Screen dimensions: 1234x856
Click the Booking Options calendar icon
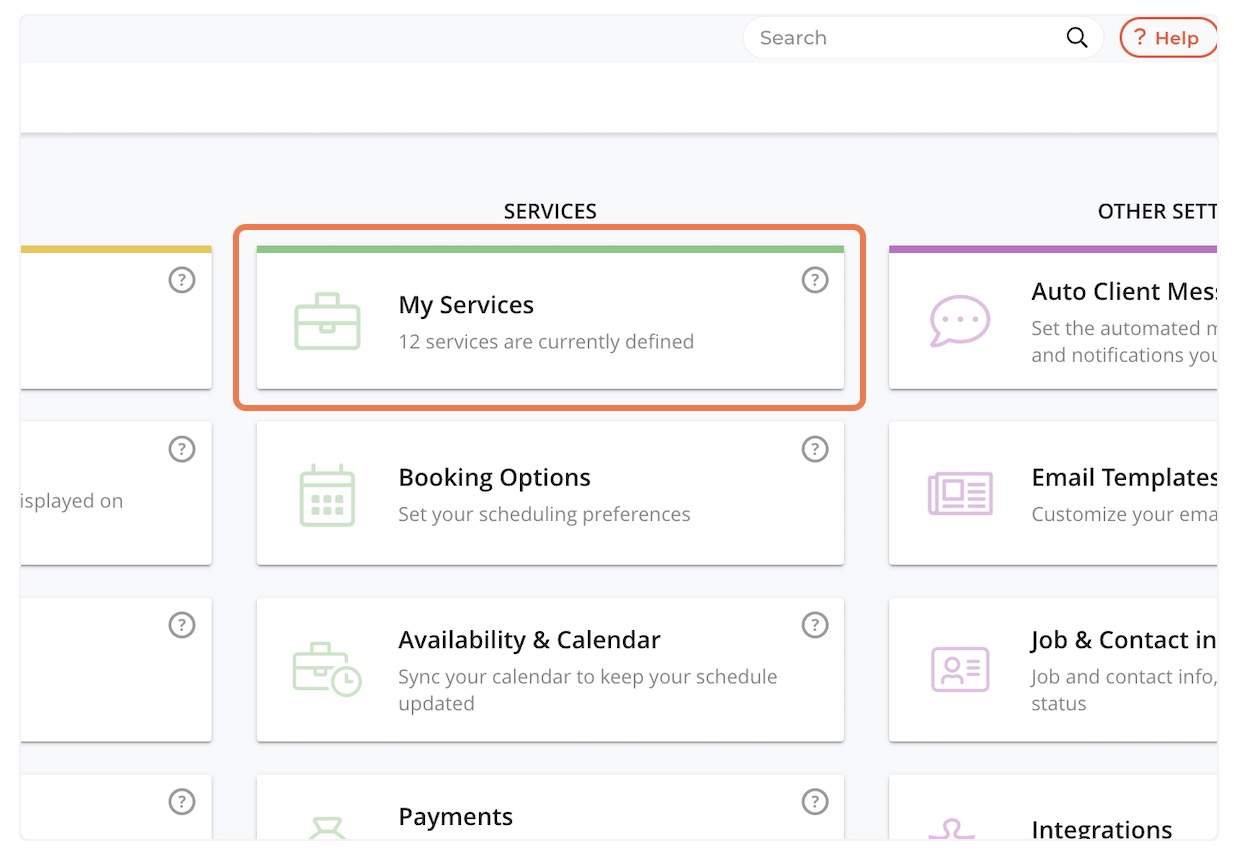327,495
